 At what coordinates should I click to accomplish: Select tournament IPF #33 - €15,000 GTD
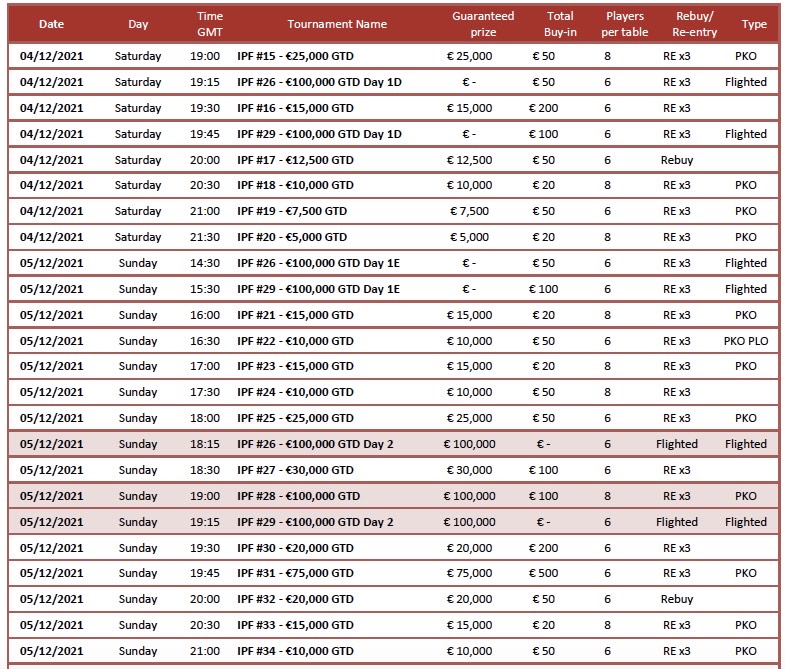[x=295, y=626]
